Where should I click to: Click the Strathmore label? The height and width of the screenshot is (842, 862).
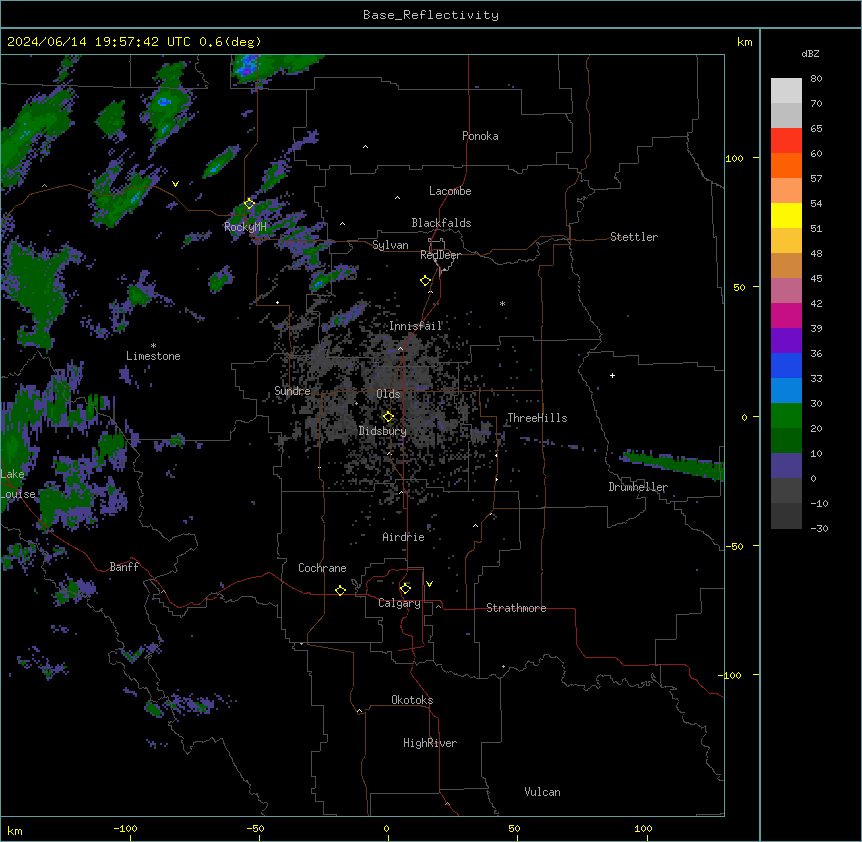pos(516,608)
